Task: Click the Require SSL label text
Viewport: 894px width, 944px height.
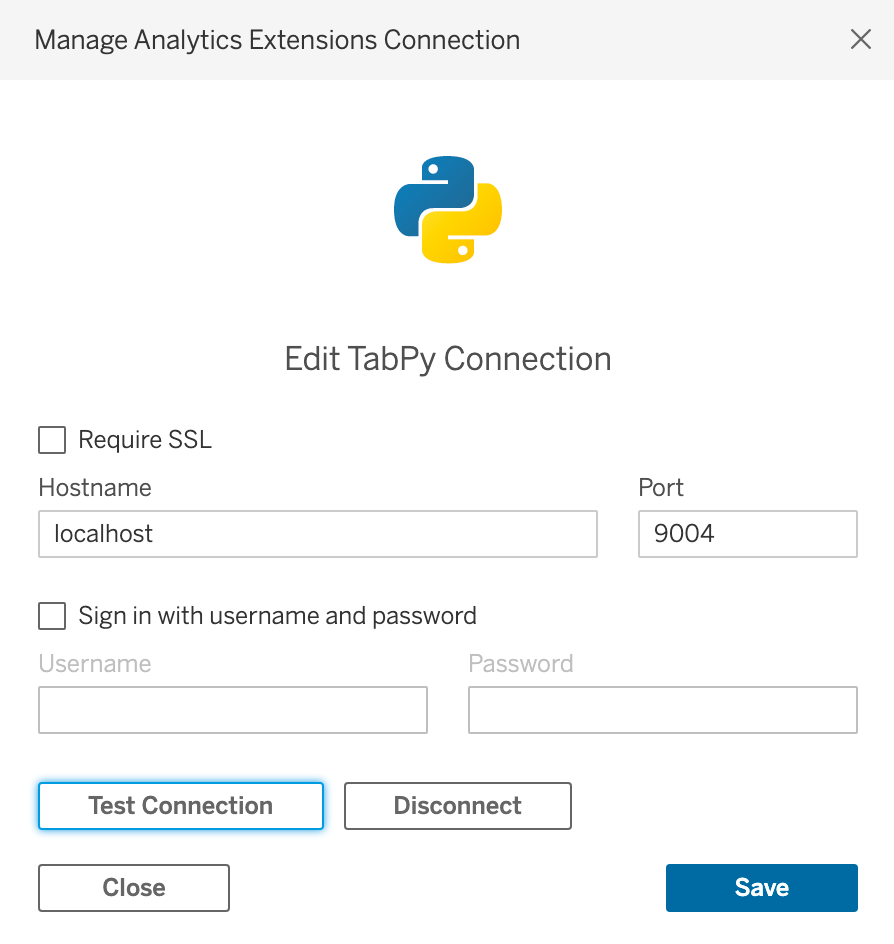Action: tap(145, 440)
